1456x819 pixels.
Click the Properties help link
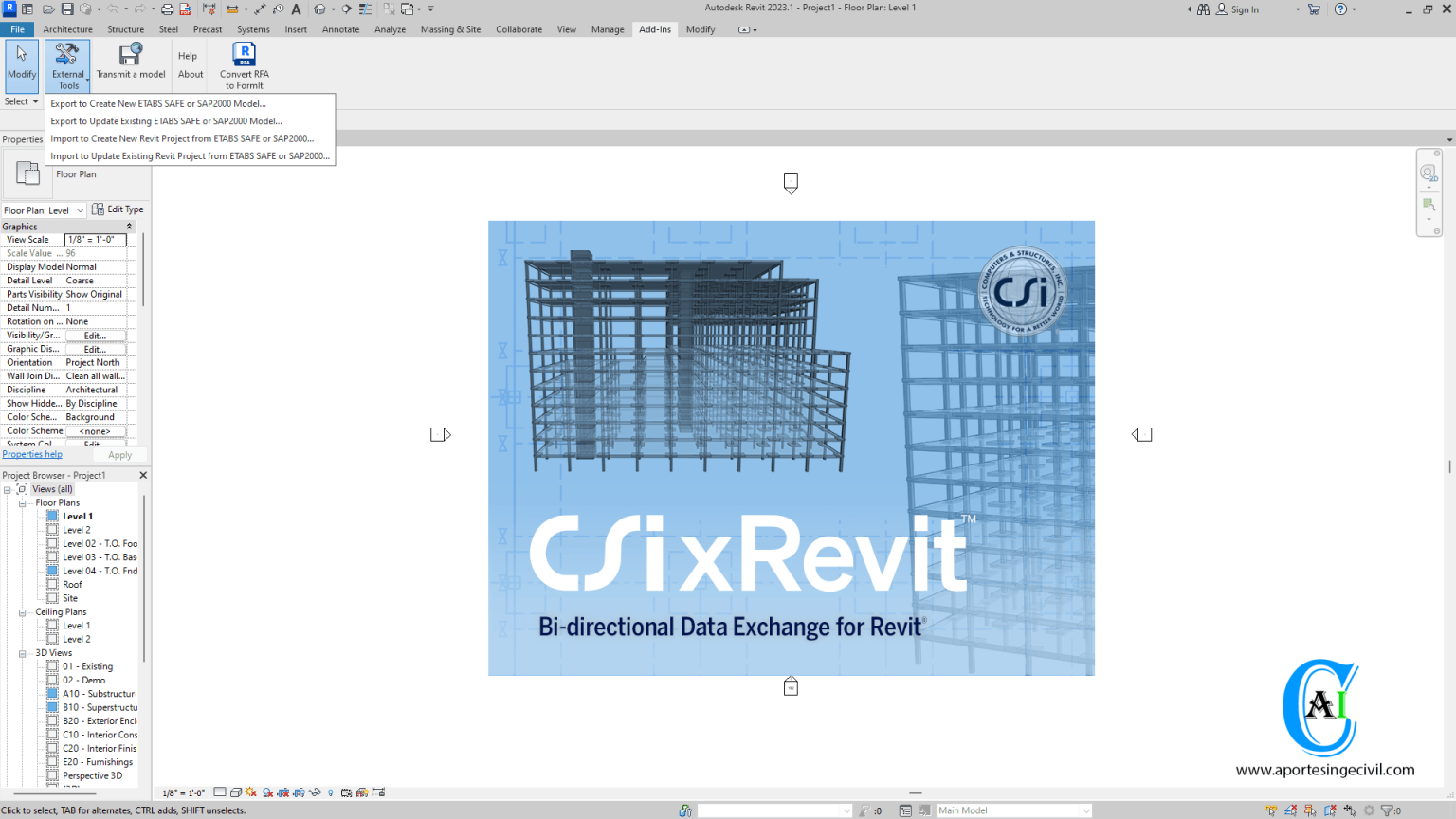coord(32,455)
